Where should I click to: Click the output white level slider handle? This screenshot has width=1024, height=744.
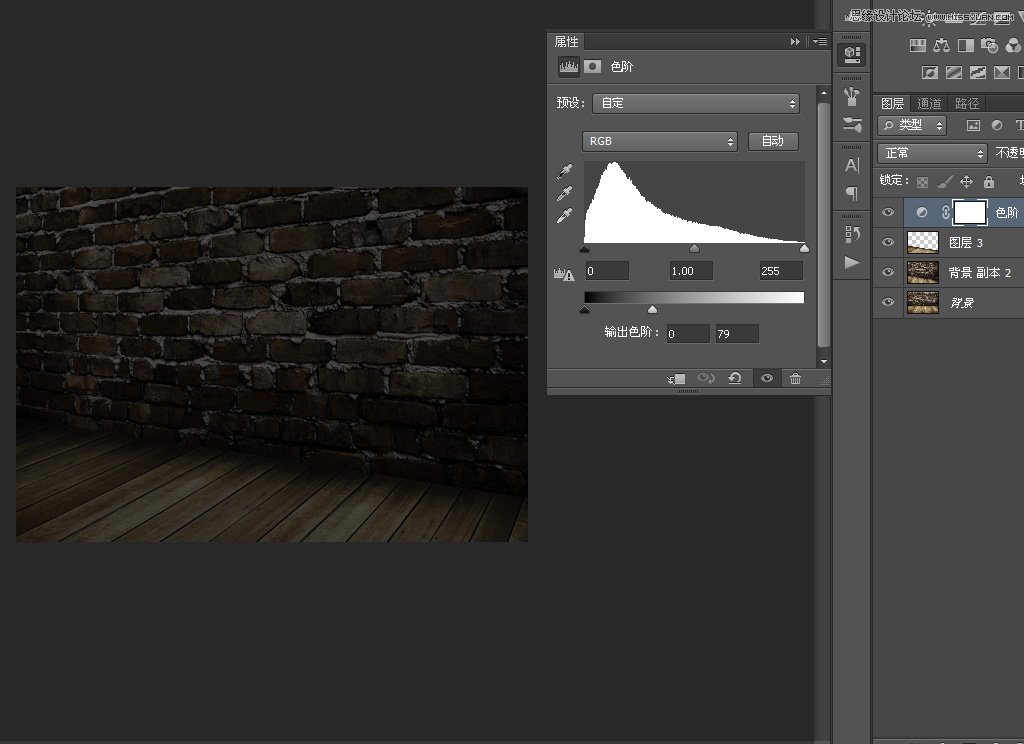pyautogui.click(x=652, y=310)
